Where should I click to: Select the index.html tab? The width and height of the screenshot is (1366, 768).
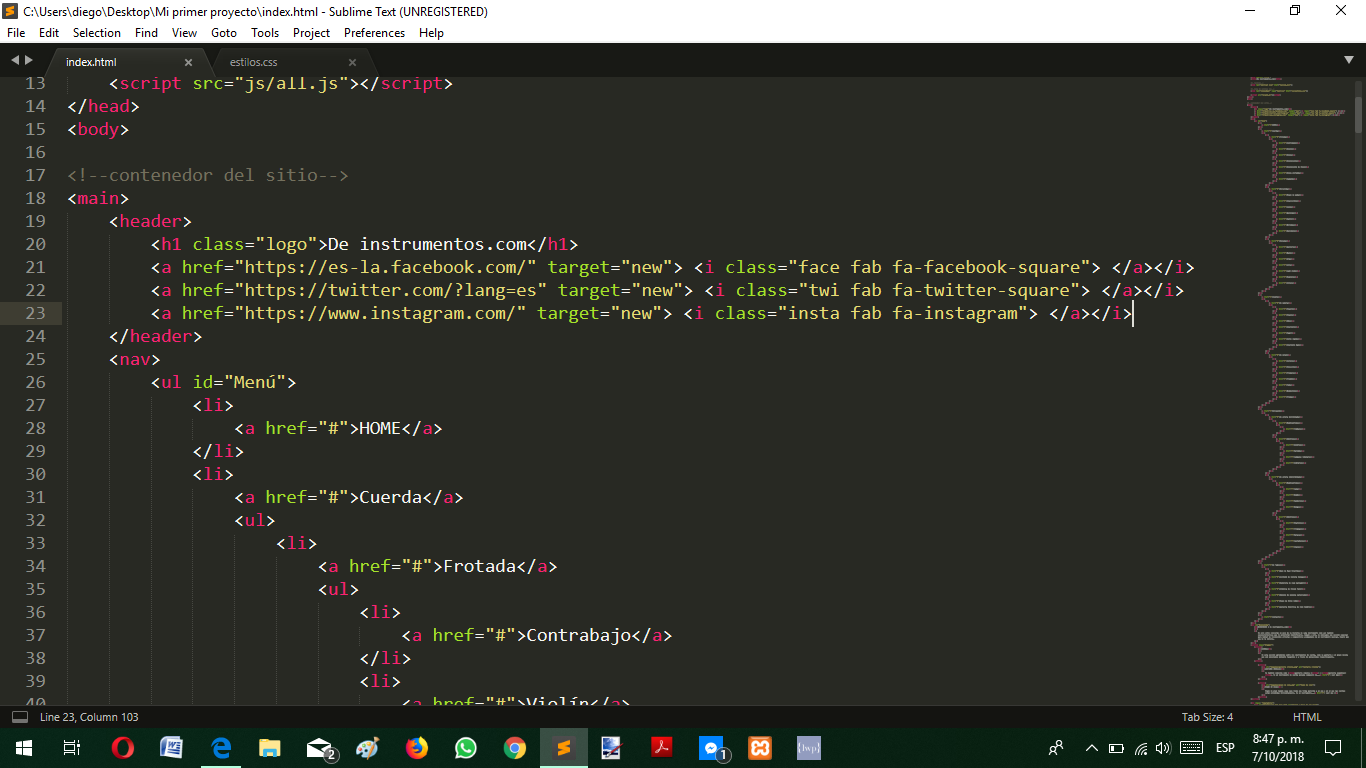tap(91, 62)
